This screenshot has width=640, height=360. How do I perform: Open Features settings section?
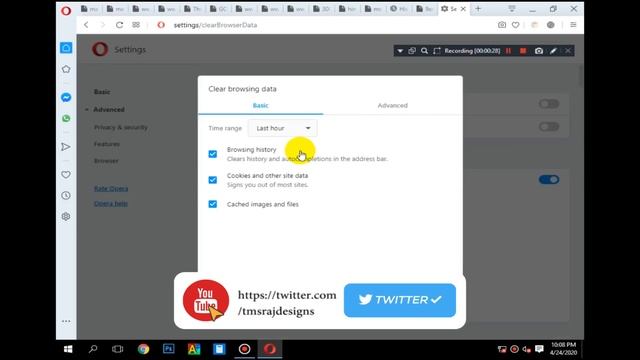(107, 144)
